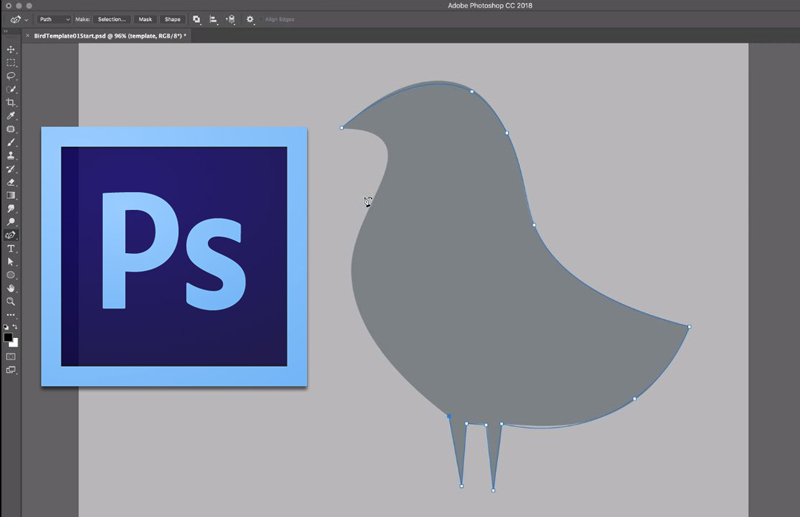The width and height of the screenshot is (800, 517).
Task: Close the BirdTemplate01Start.psd document tab
Action: coord(28,36)
